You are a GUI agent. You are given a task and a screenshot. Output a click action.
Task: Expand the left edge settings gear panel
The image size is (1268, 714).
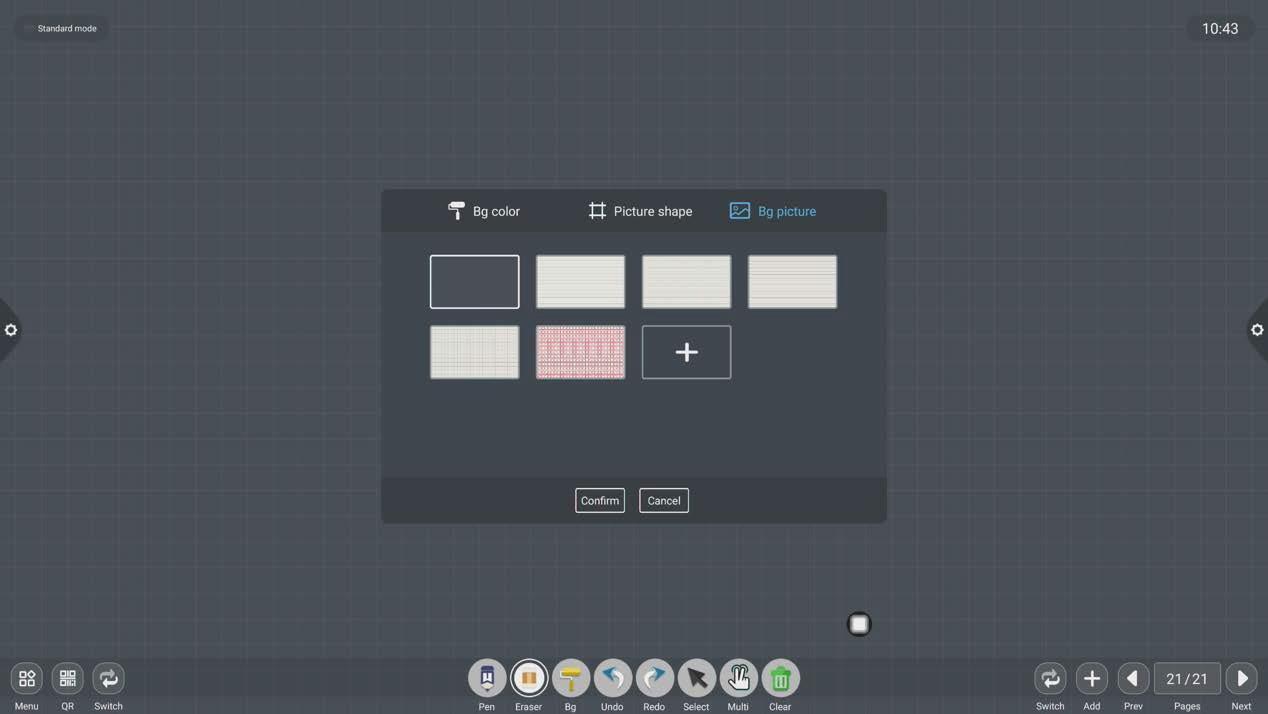10,330
